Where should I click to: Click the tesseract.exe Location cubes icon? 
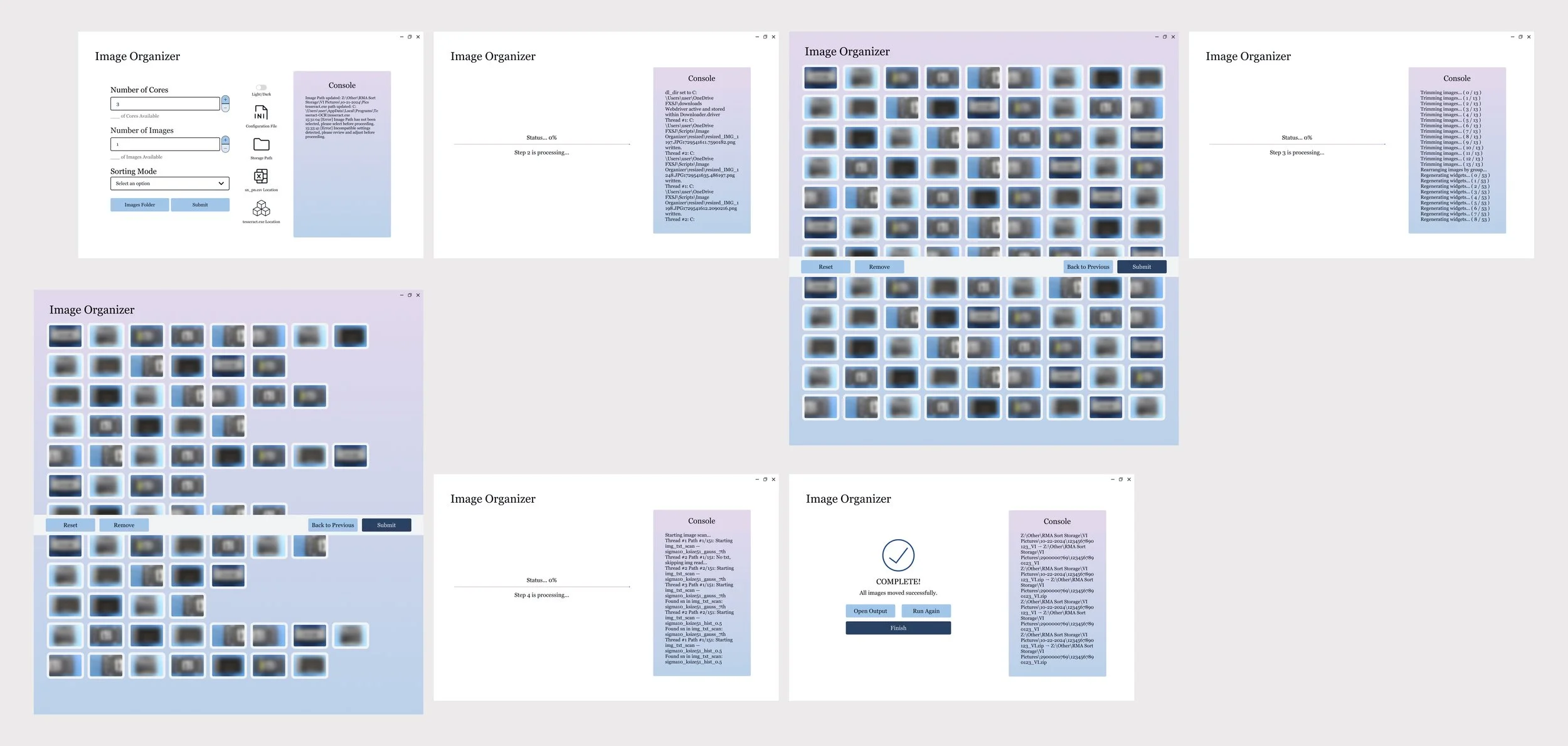tap(261, 208)
